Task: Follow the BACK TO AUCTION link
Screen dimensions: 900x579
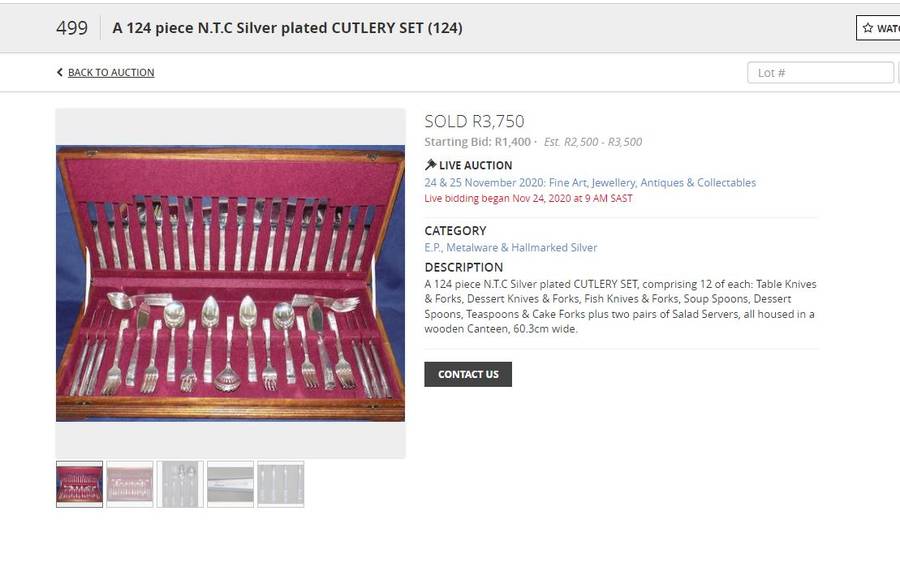Action: (x=108, y=72)
